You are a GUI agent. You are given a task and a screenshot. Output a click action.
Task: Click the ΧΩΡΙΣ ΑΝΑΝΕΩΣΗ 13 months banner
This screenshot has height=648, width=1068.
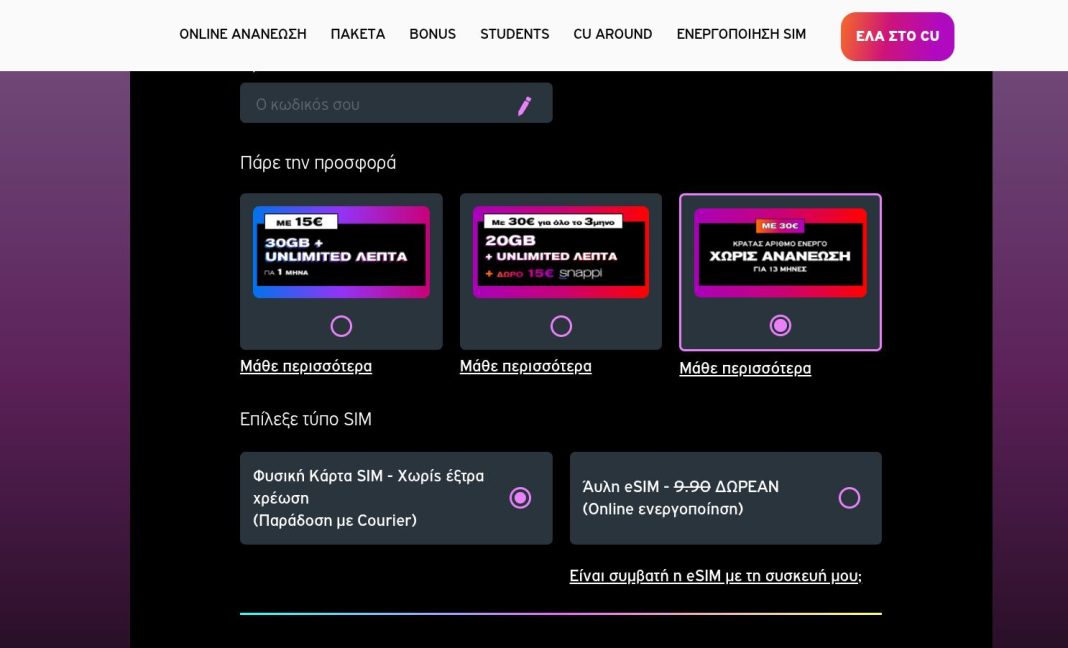tap(780, 252)
